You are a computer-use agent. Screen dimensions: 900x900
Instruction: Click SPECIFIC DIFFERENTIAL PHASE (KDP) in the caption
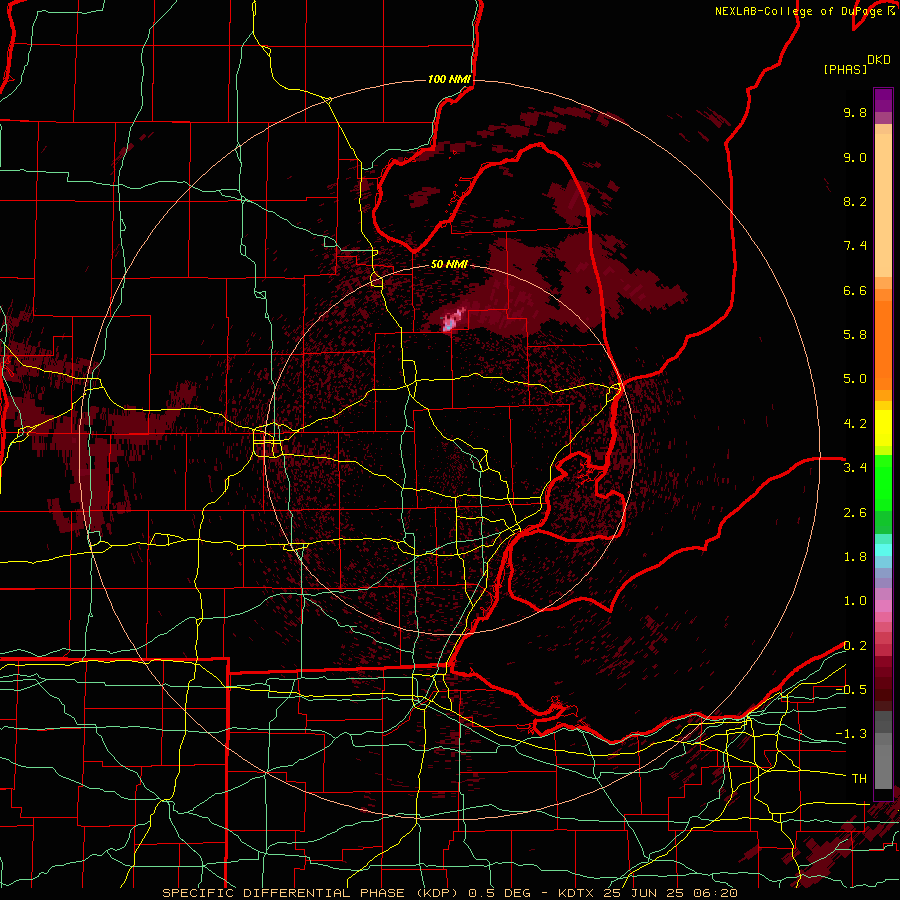pos(310,893)
